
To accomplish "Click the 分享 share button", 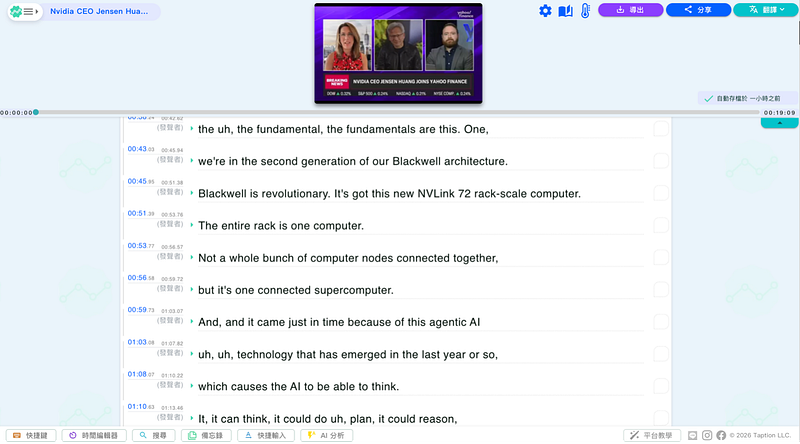I will click(x=698, y=10).
